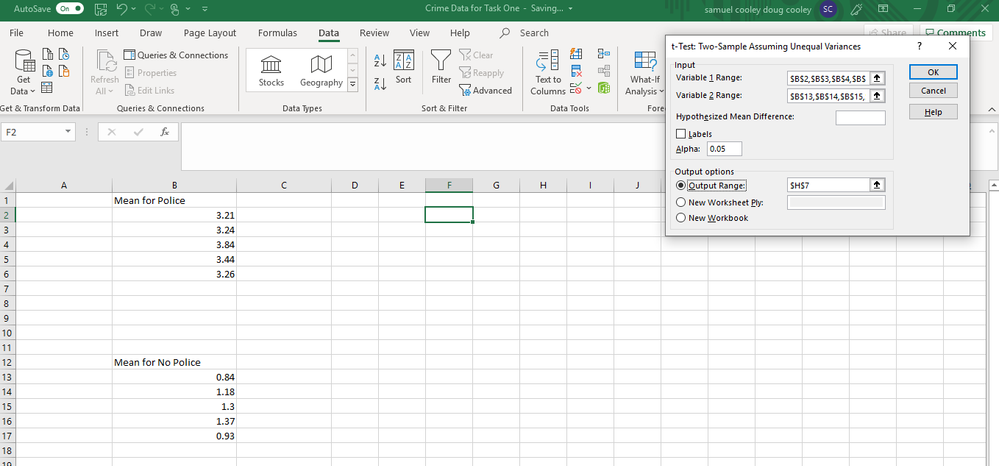
Task: Click Manage Data Model icon
Action: 603,87
